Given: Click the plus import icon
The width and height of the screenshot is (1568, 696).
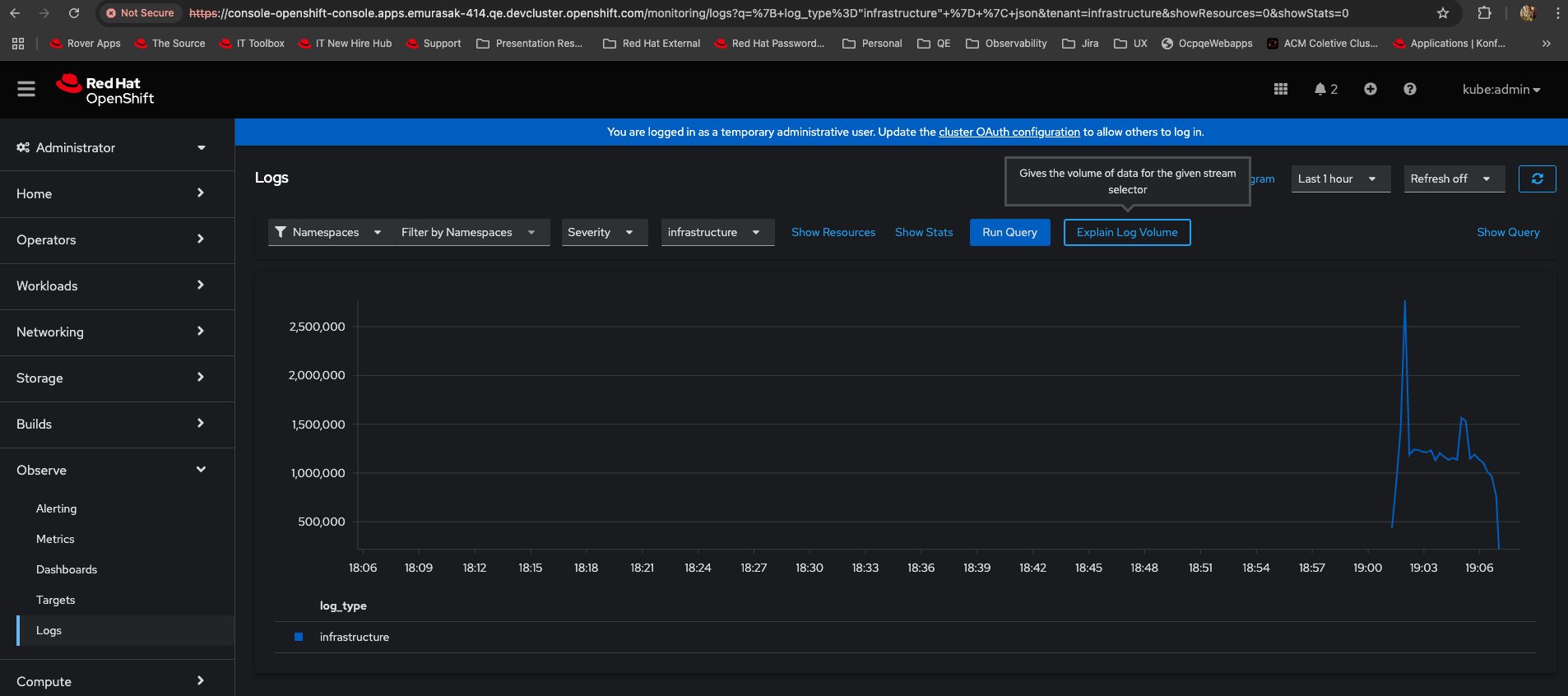Looking at the screenshot, I should [x=1370, y=89].
